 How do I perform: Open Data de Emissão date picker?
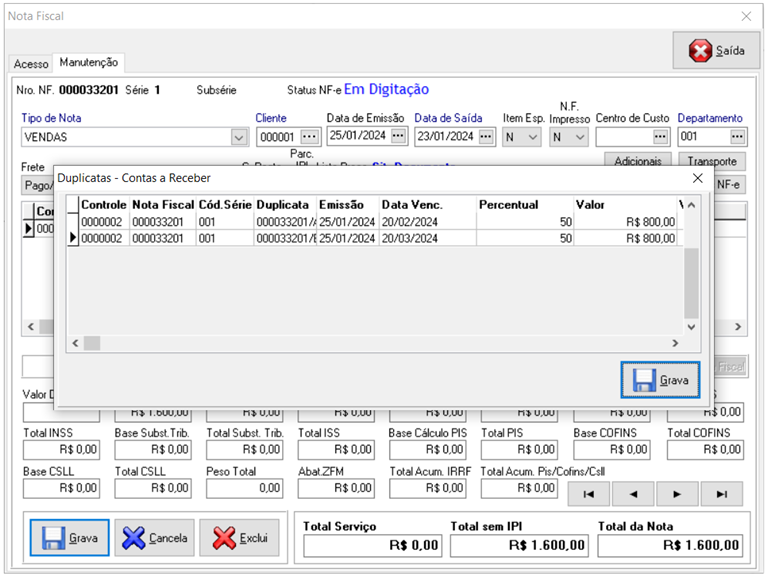click(398, 136)
